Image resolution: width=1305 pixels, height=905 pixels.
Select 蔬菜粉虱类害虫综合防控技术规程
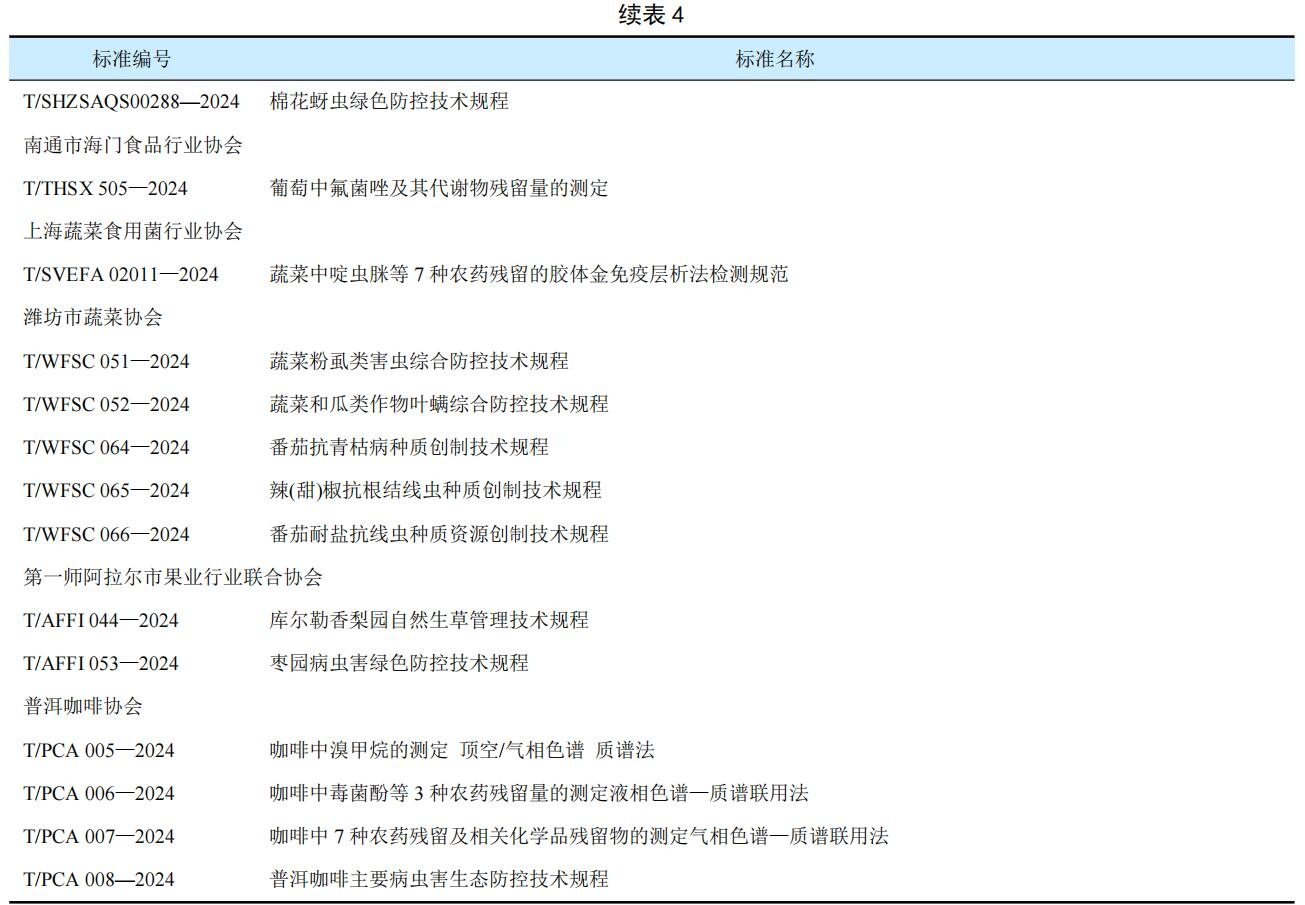pos(419,361)
